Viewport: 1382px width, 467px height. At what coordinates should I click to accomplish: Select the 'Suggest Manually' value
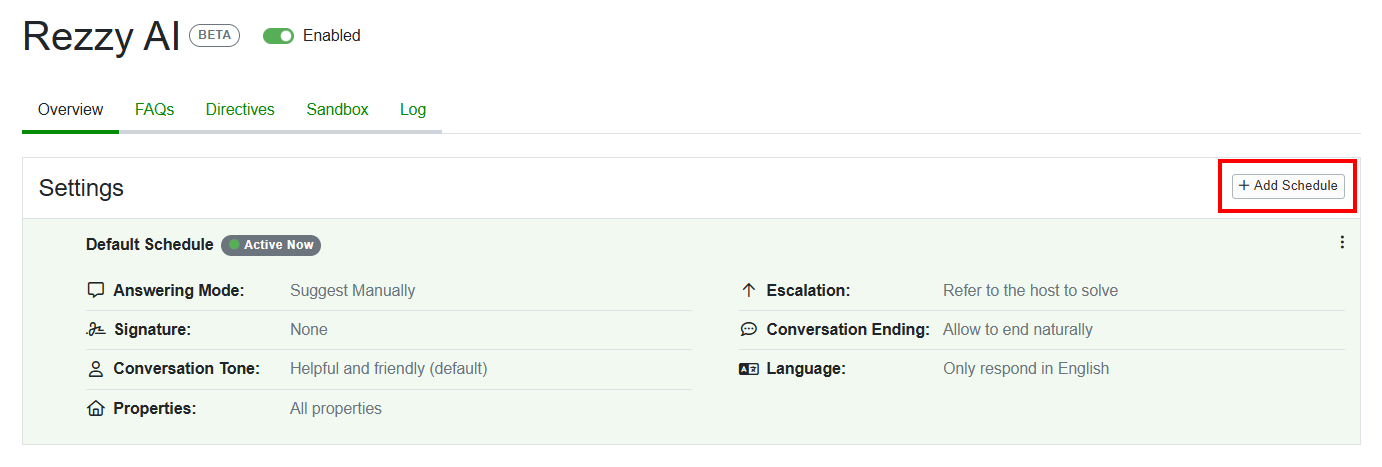click(x=352, y=291)
